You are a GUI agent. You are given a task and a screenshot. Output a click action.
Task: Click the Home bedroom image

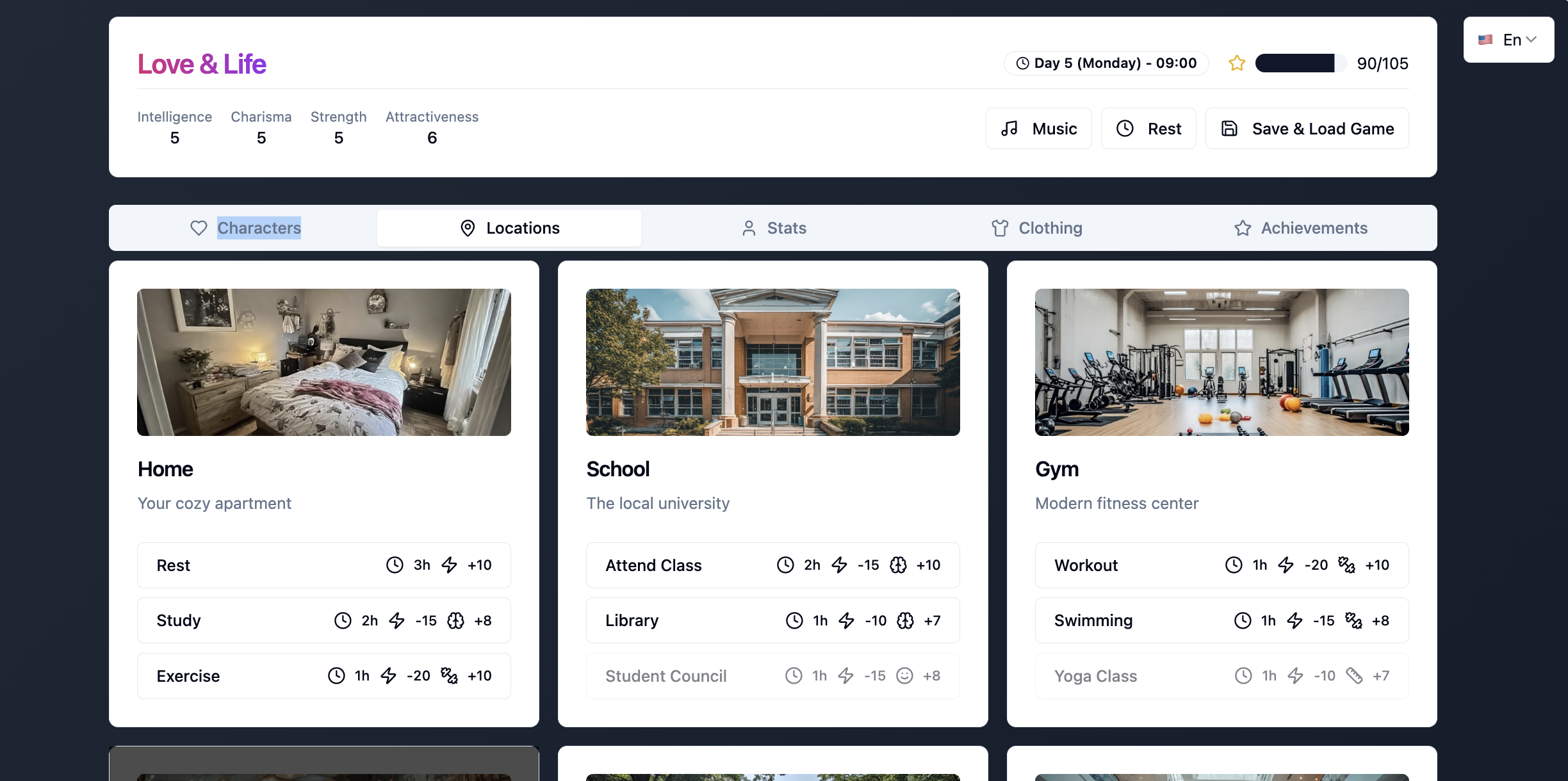tap(324, 362)
